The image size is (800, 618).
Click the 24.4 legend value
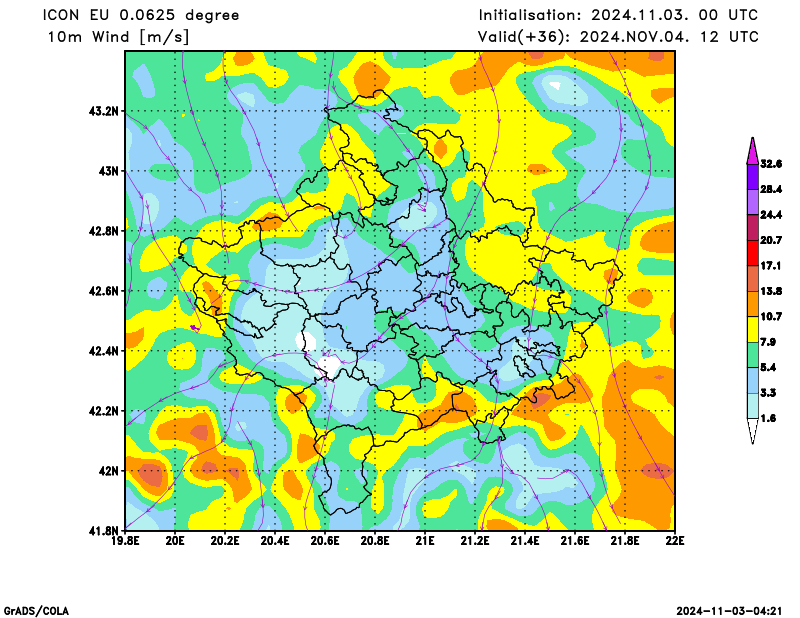tap(771, 215)
